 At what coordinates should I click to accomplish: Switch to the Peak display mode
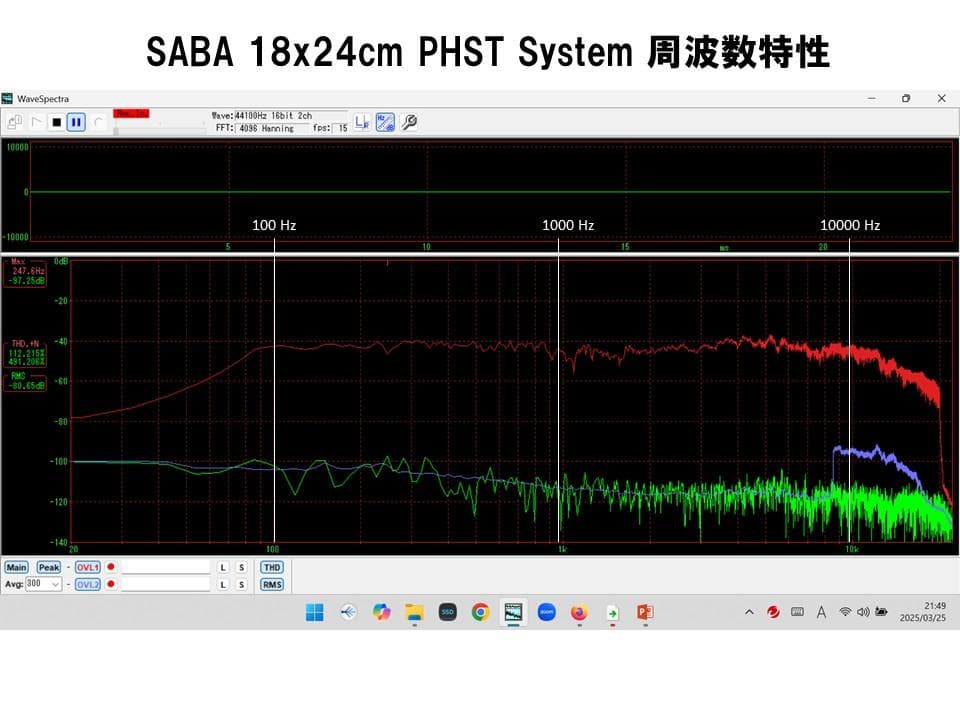tap(47, 567)
